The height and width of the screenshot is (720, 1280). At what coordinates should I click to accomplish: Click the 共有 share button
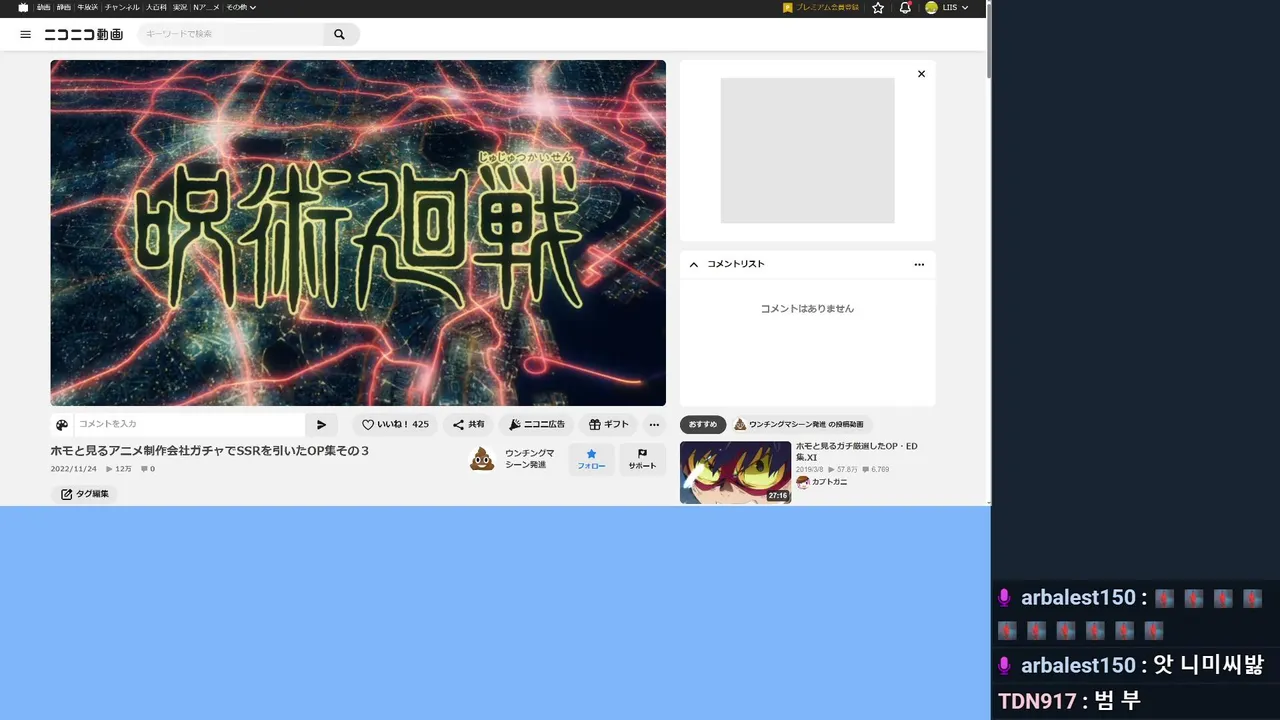(x=468, y=425)
